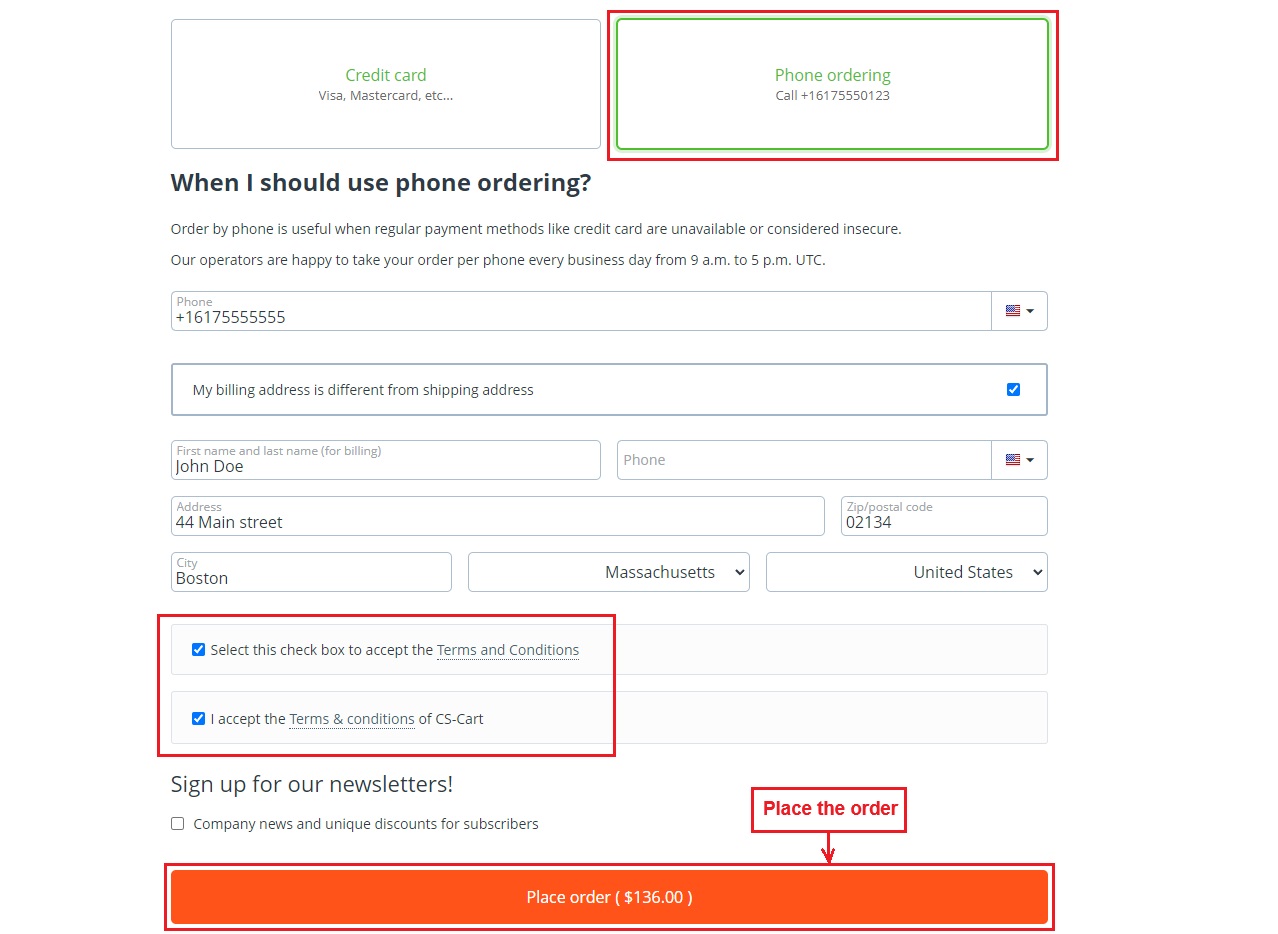Click the empty billing Phone field
The image size is (1278, 934).
(x=804, y=460)
